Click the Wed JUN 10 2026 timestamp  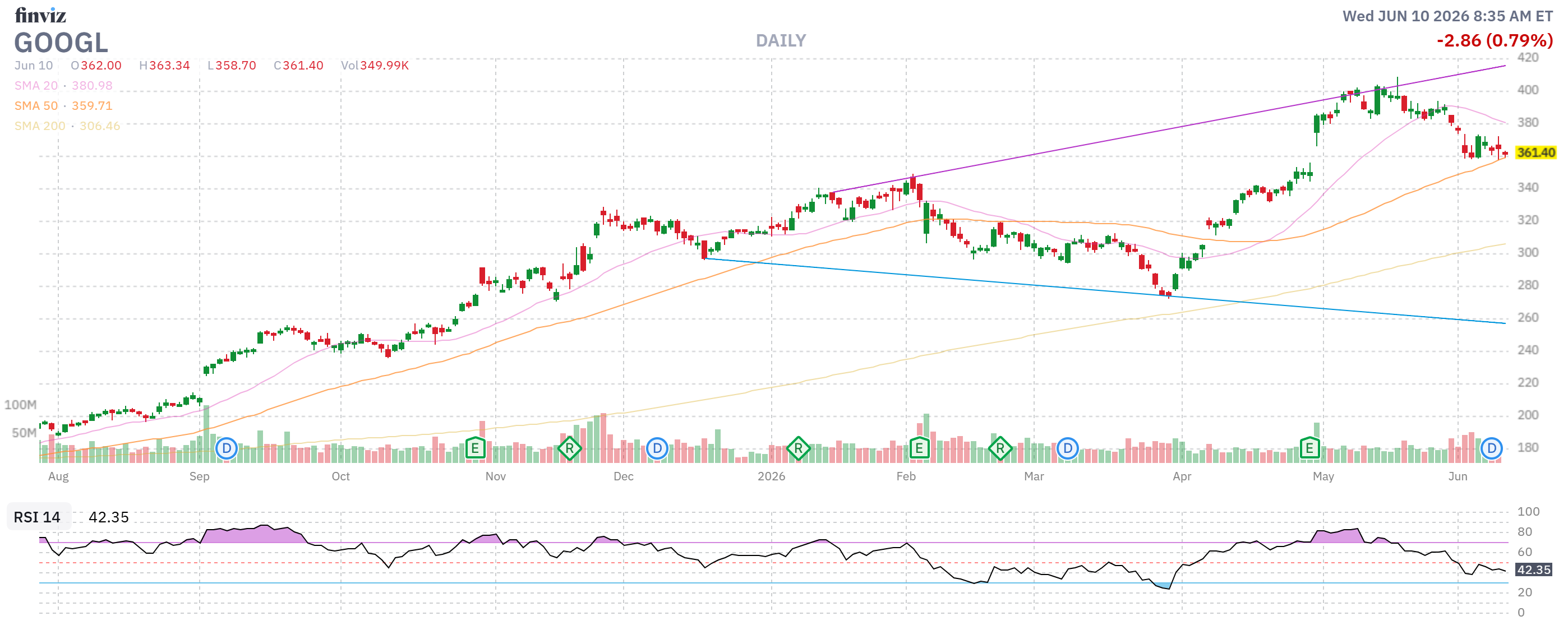coord(1447,16)
